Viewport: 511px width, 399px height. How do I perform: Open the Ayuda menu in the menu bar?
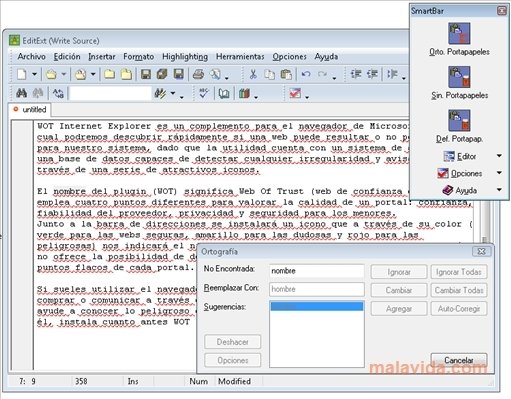click(326, 57)
